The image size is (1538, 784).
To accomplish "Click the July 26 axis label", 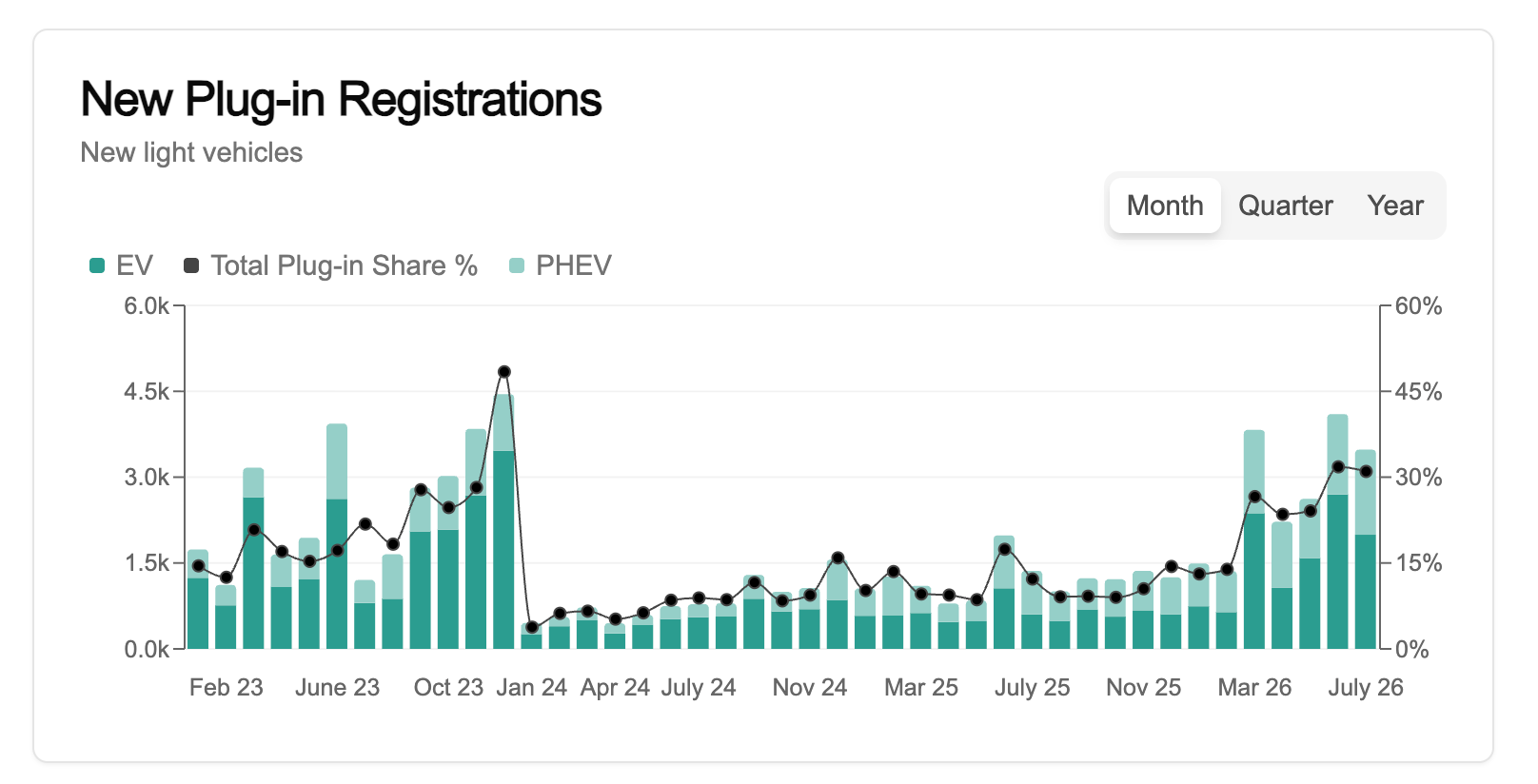I will coord(1366,687).
